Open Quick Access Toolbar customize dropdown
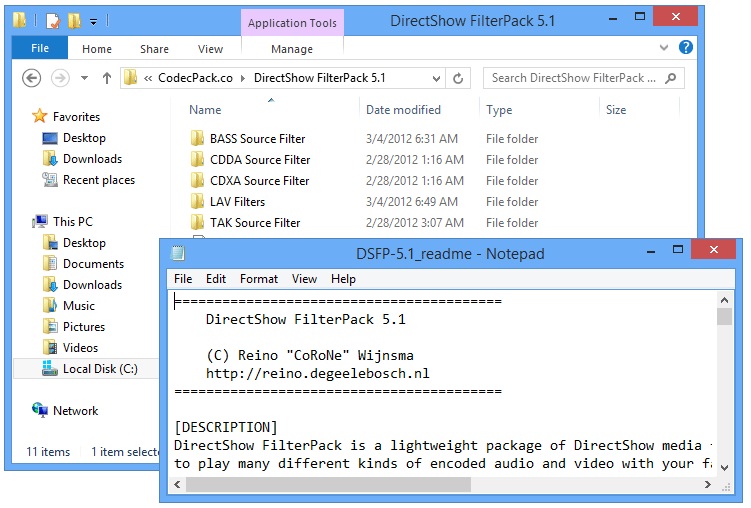 click(94, 20)
